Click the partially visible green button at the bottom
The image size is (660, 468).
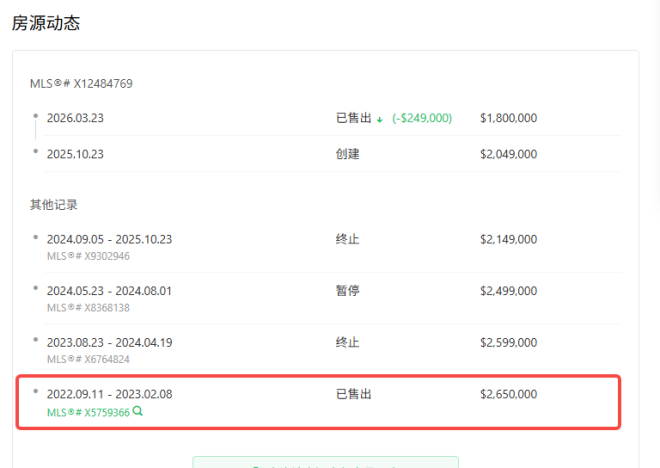tap(325, 462)
